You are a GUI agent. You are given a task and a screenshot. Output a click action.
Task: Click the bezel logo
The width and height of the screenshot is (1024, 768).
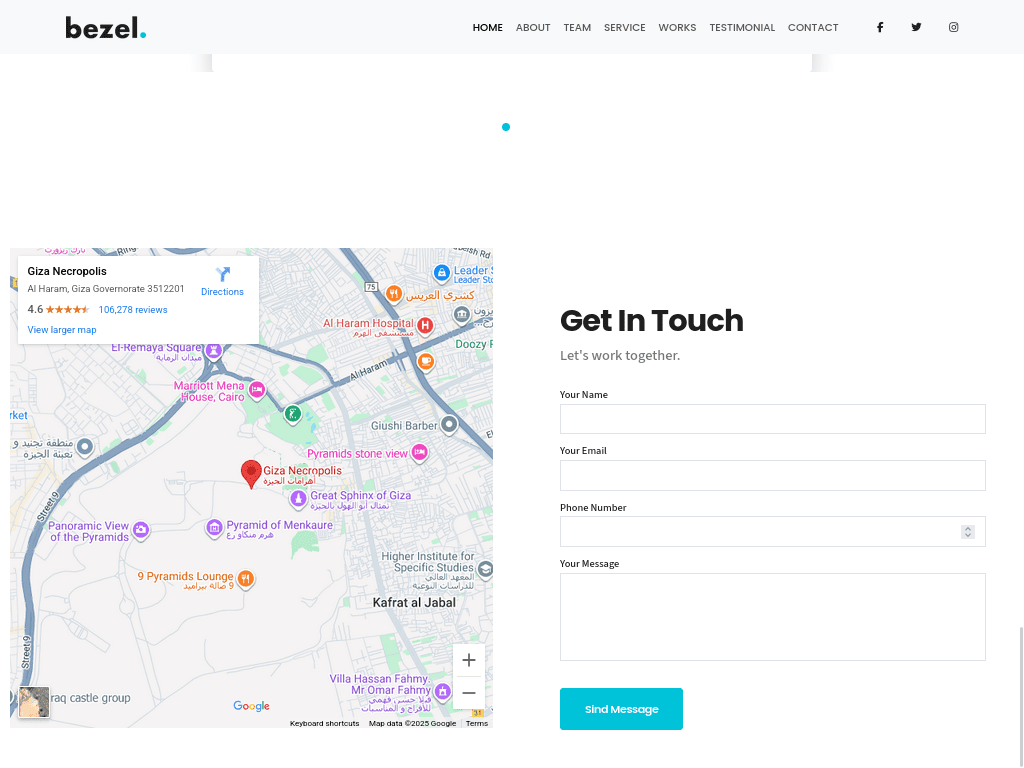point(105,27)
